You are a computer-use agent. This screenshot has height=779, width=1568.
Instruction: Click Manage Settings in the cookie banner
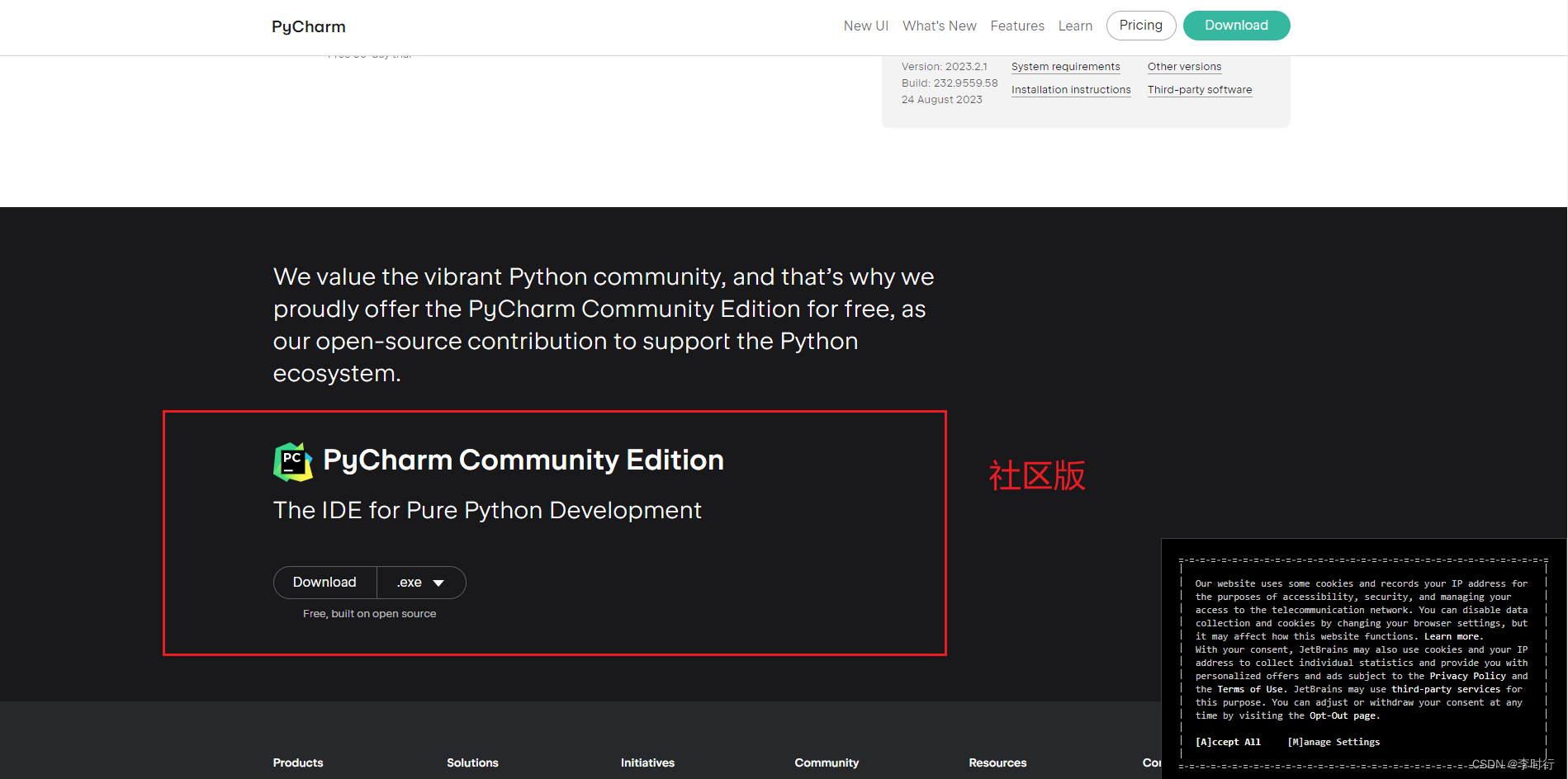click(x=1333, y=742)
